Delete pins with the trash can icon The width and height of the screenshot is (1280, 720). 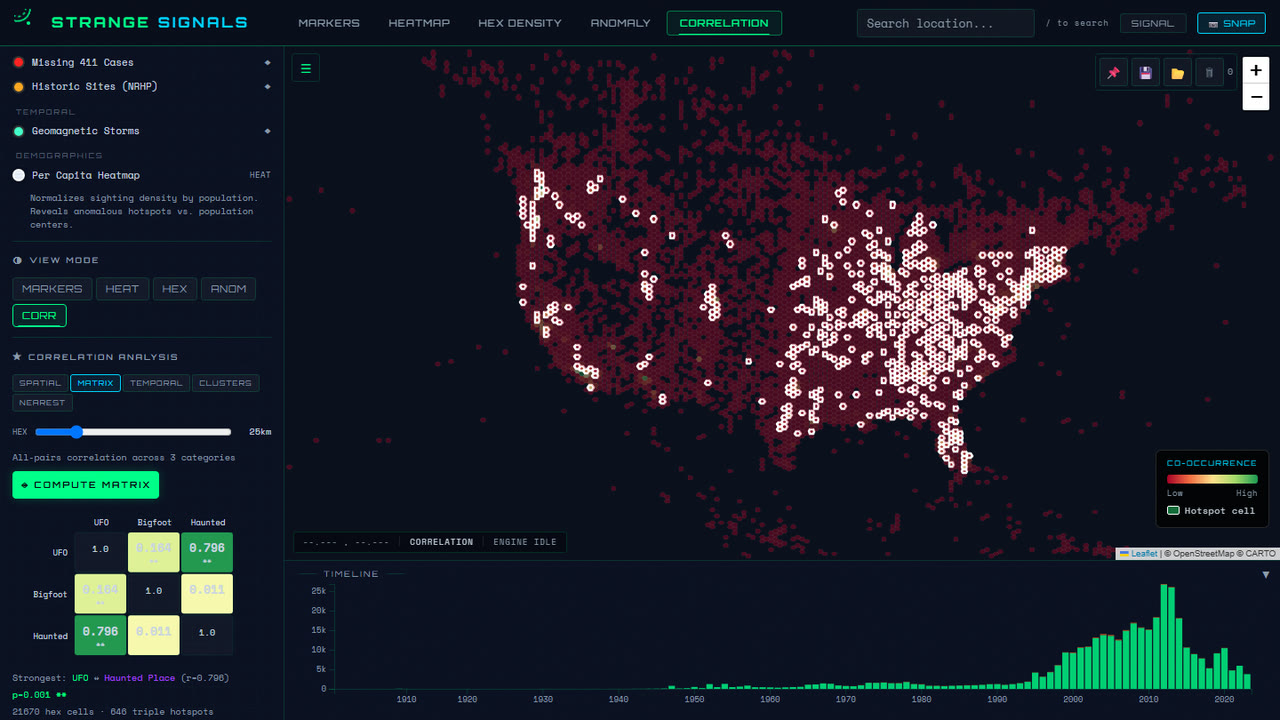click(x=1209, y=73)
